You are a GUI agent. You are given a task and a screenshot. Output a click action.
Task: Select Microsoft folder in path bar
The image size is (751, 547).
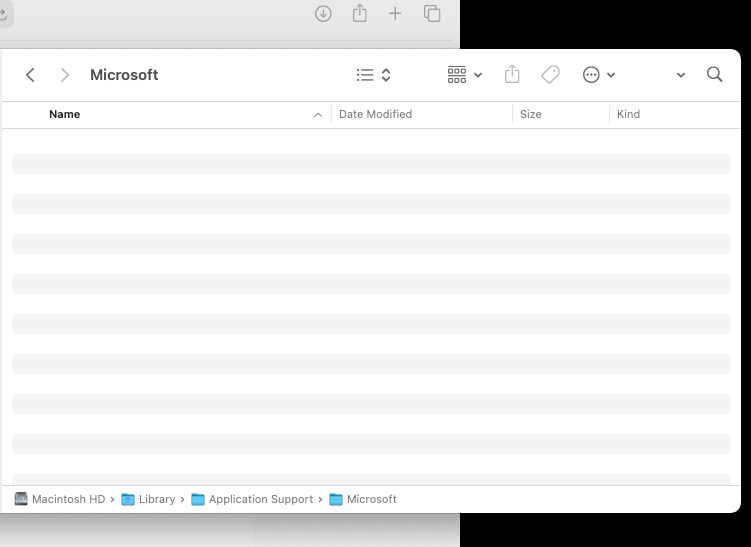pos(363,499)
